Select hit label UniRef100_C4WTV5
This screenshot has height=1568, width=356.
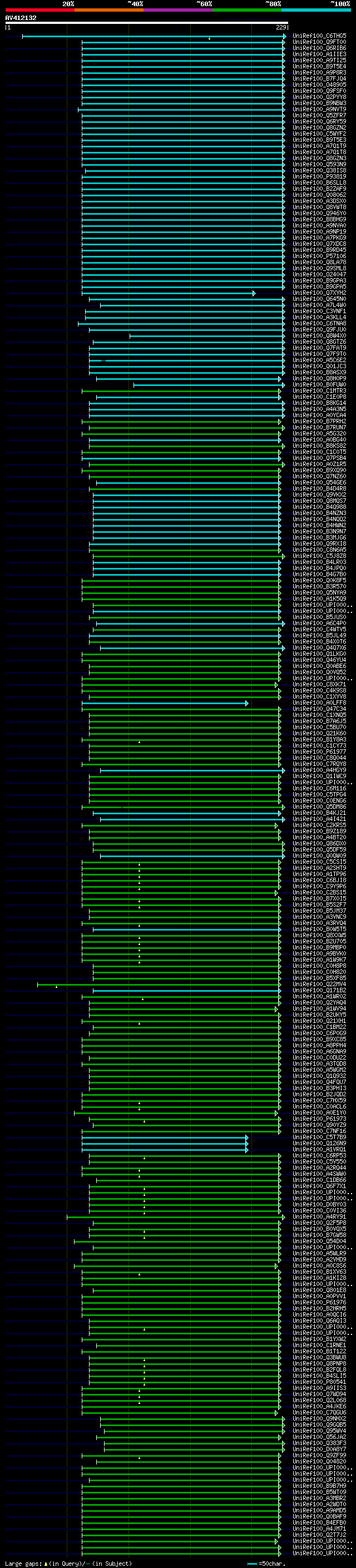click(319, 630)
